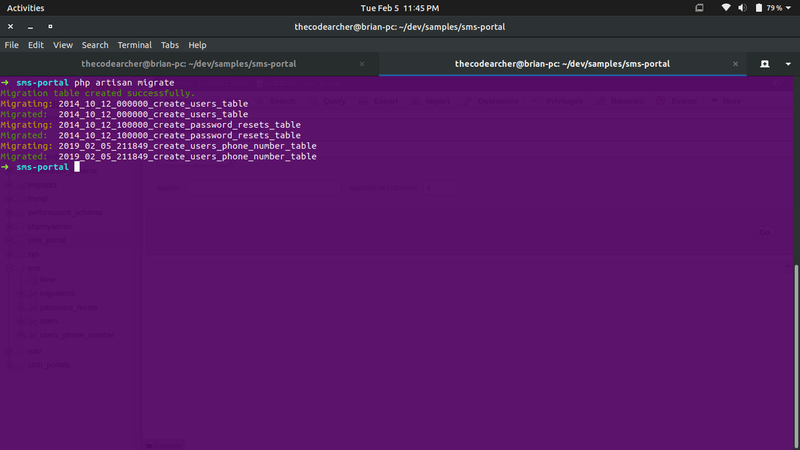This screenshot has width=800, height=450.
Task: Switch to the first terminal tab
Action: coord(189,64)
